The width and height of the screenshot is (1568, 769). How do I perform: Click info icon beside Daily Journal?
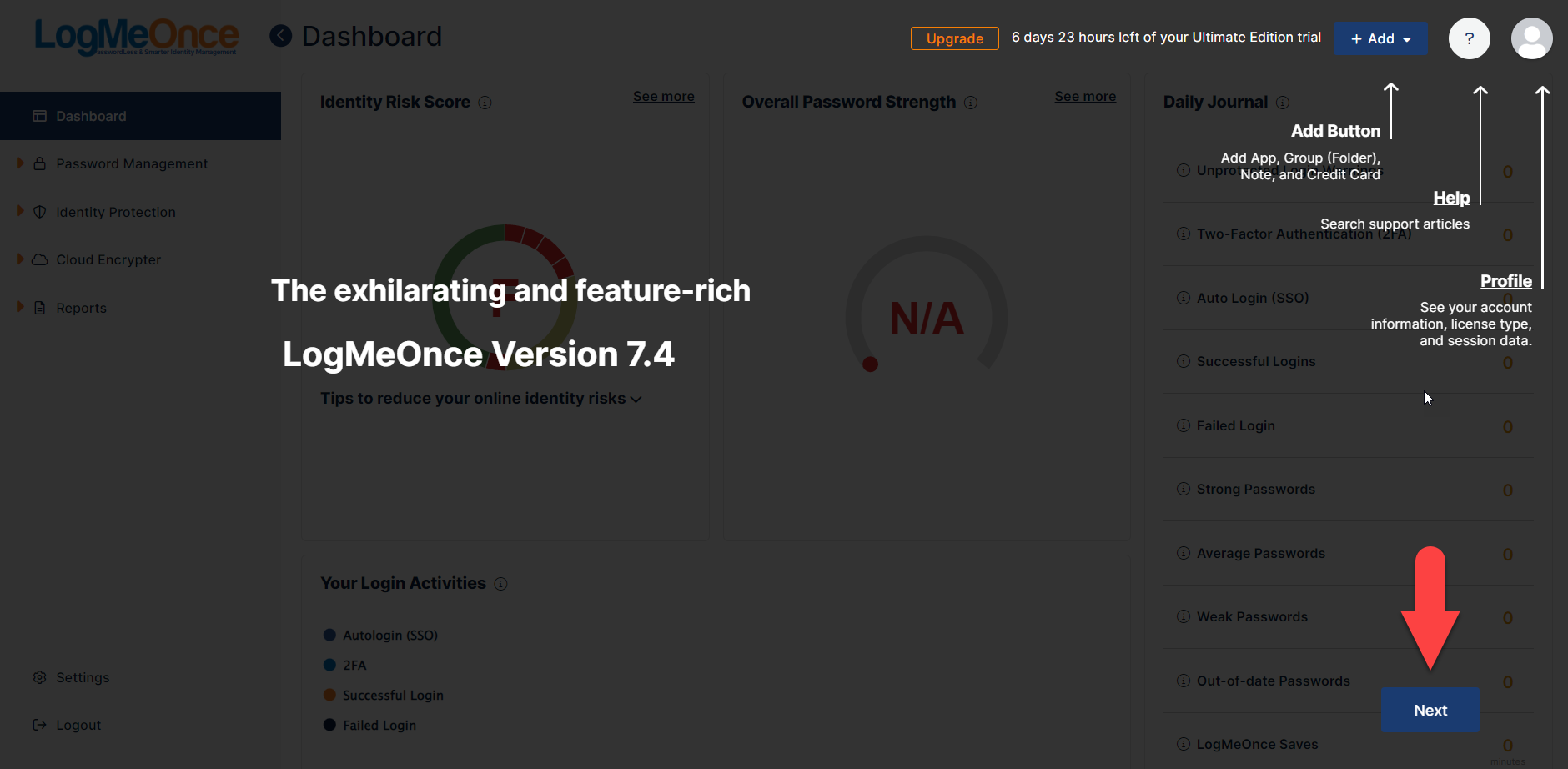click(x=1283, y=103)
